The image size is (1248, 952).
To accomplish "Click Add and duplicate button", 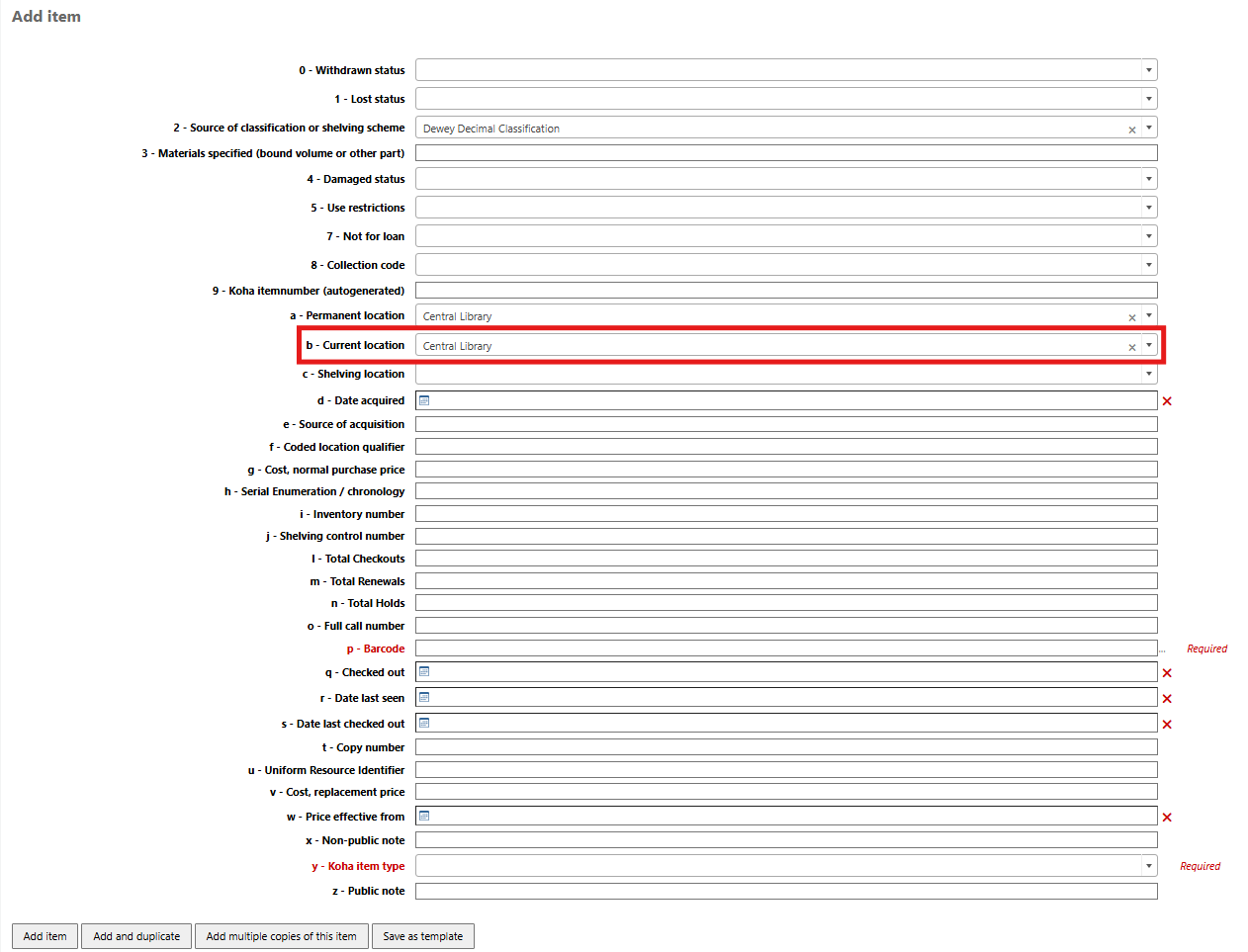I will pyautogui.click(x=136, y=936).
